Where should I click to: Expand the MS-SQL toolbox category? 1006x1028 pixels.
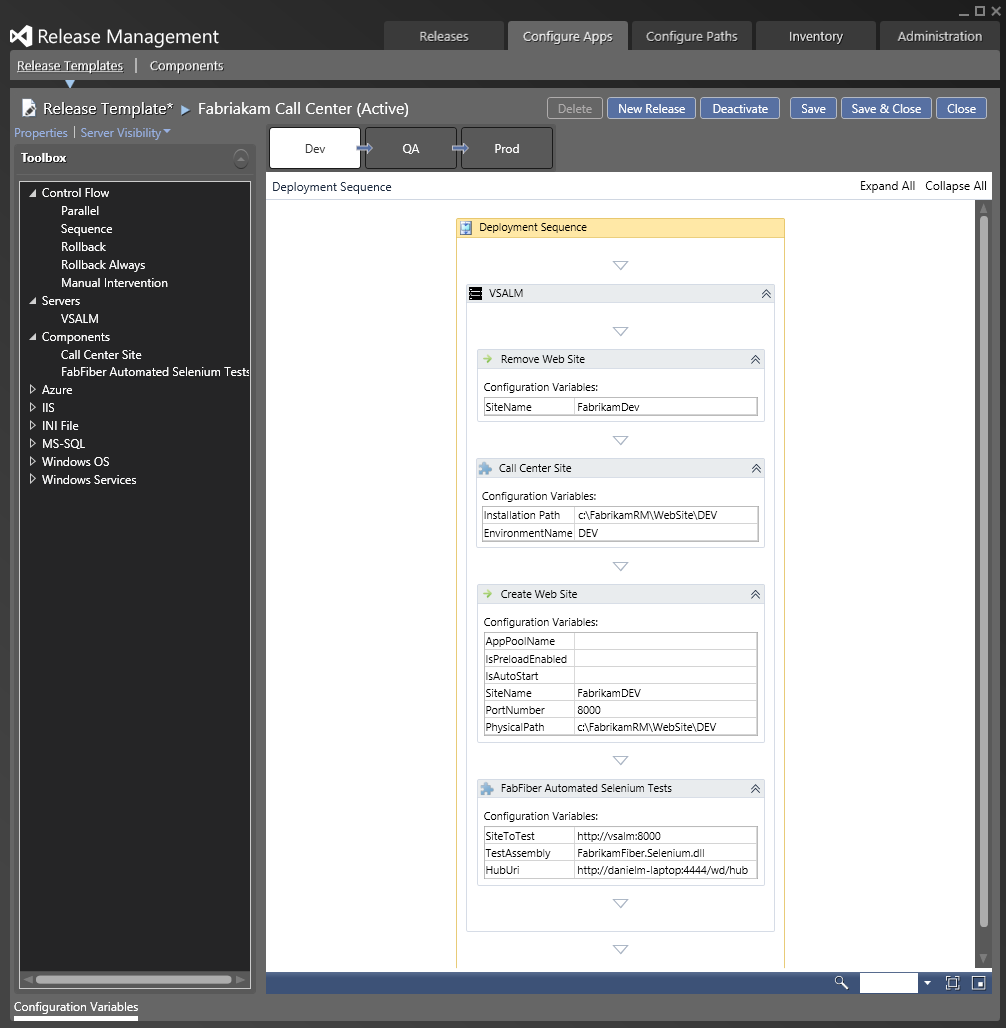32,443
